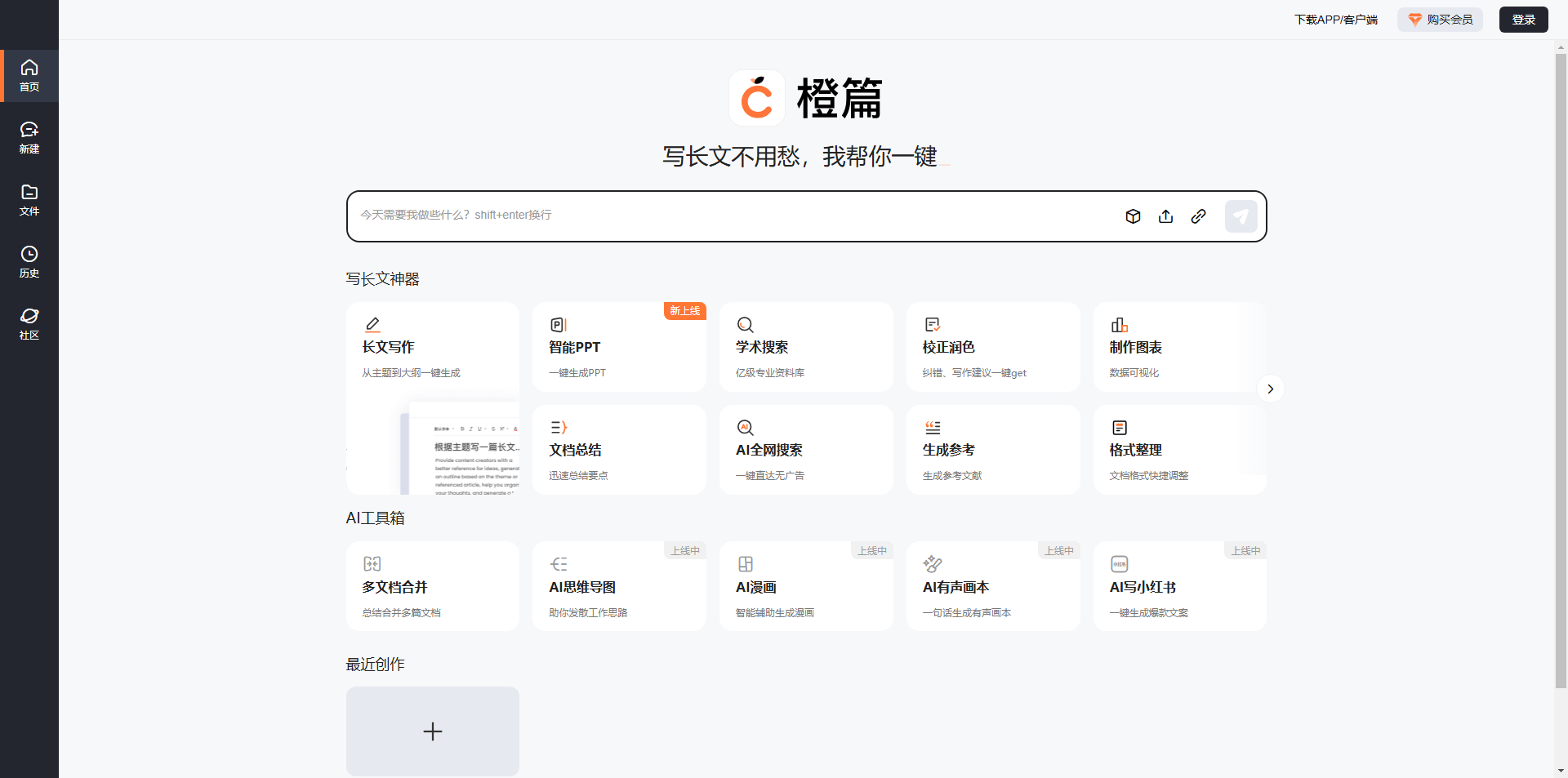Click the text 智能辅助生成漫画

coord(775,613)
